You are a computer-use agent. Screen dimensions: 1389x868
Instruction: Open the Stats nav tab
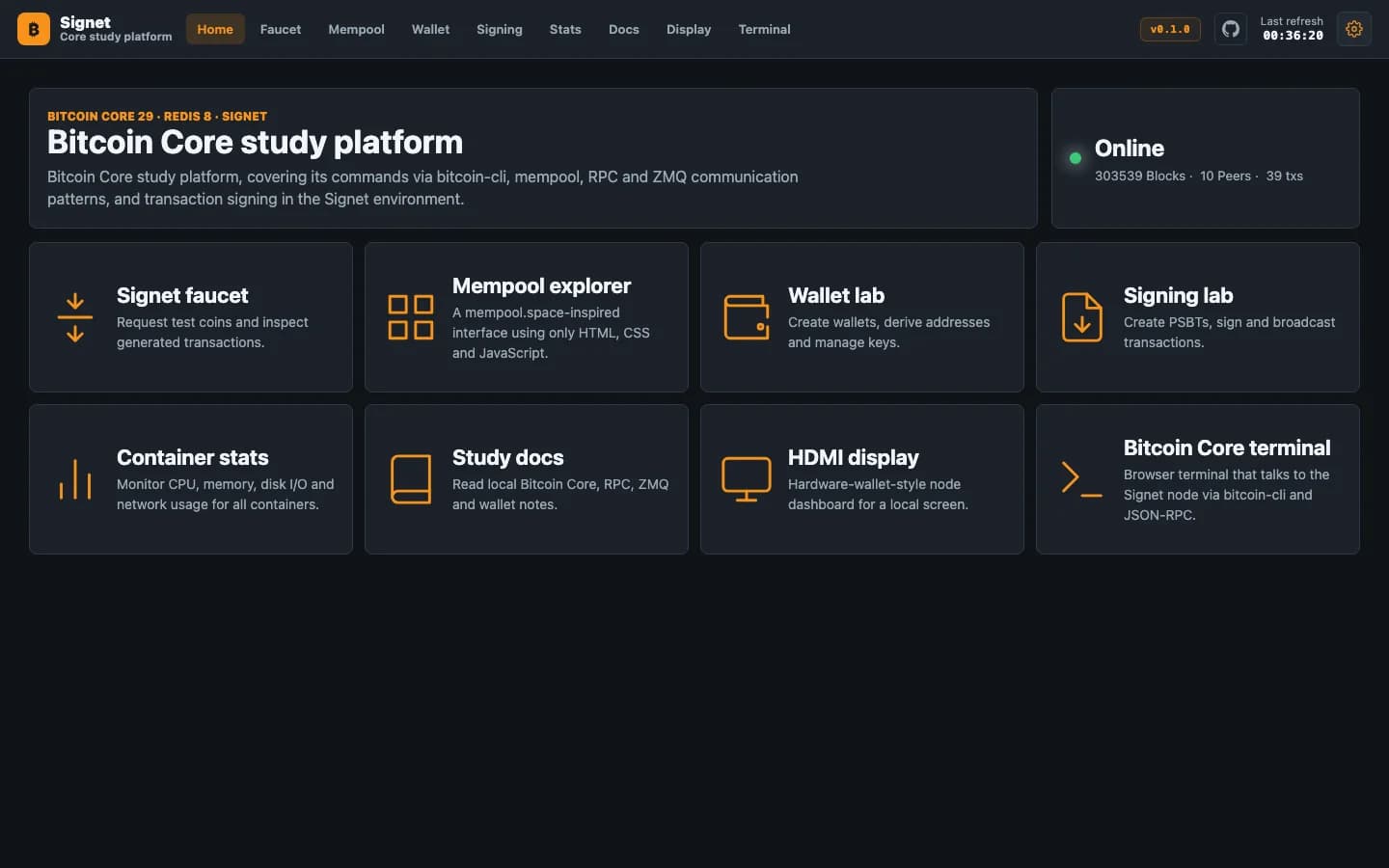click(x=565, y=29)
